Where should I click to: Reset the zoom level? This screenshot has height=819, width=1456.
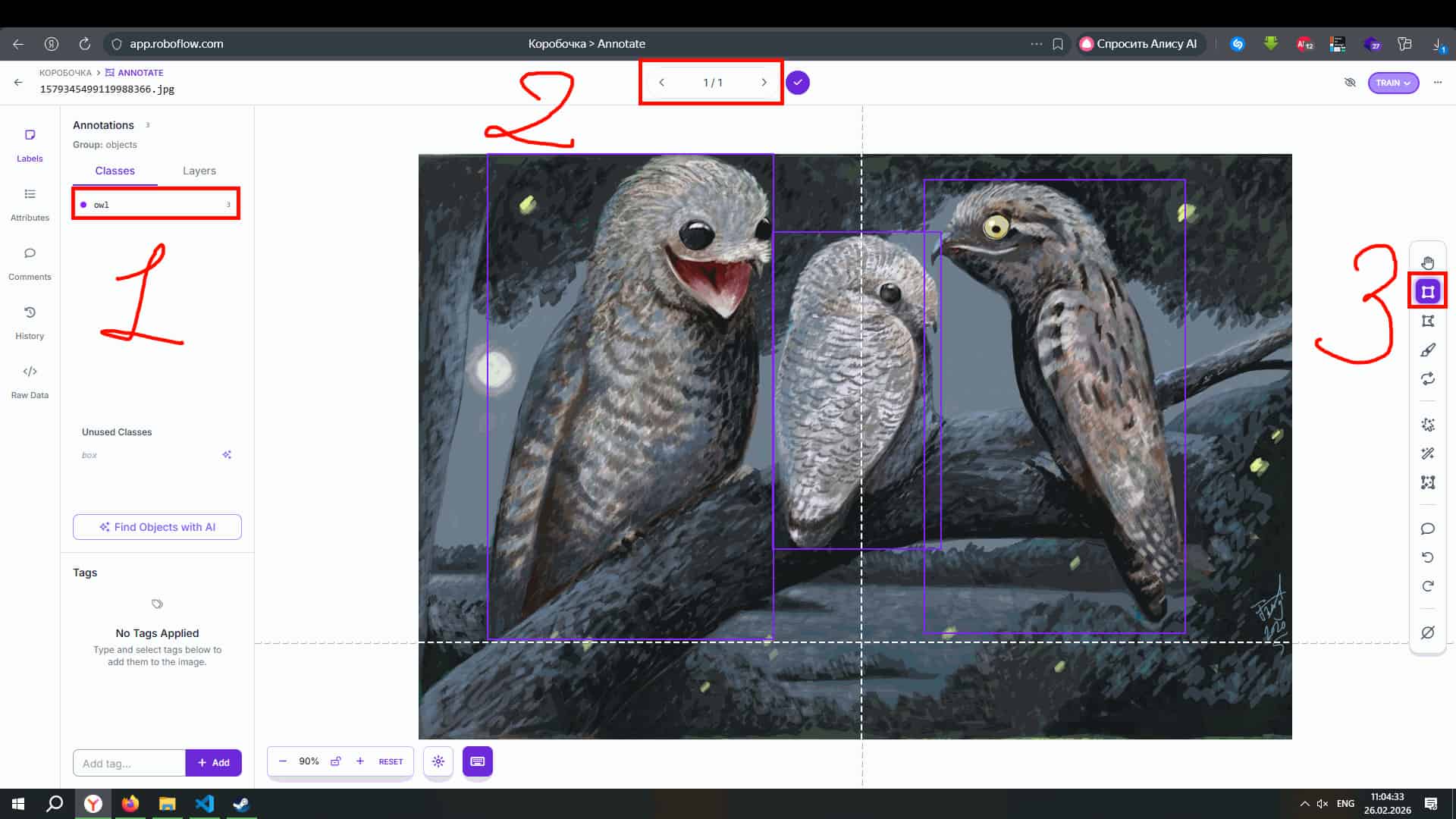(x=391, y=761)
